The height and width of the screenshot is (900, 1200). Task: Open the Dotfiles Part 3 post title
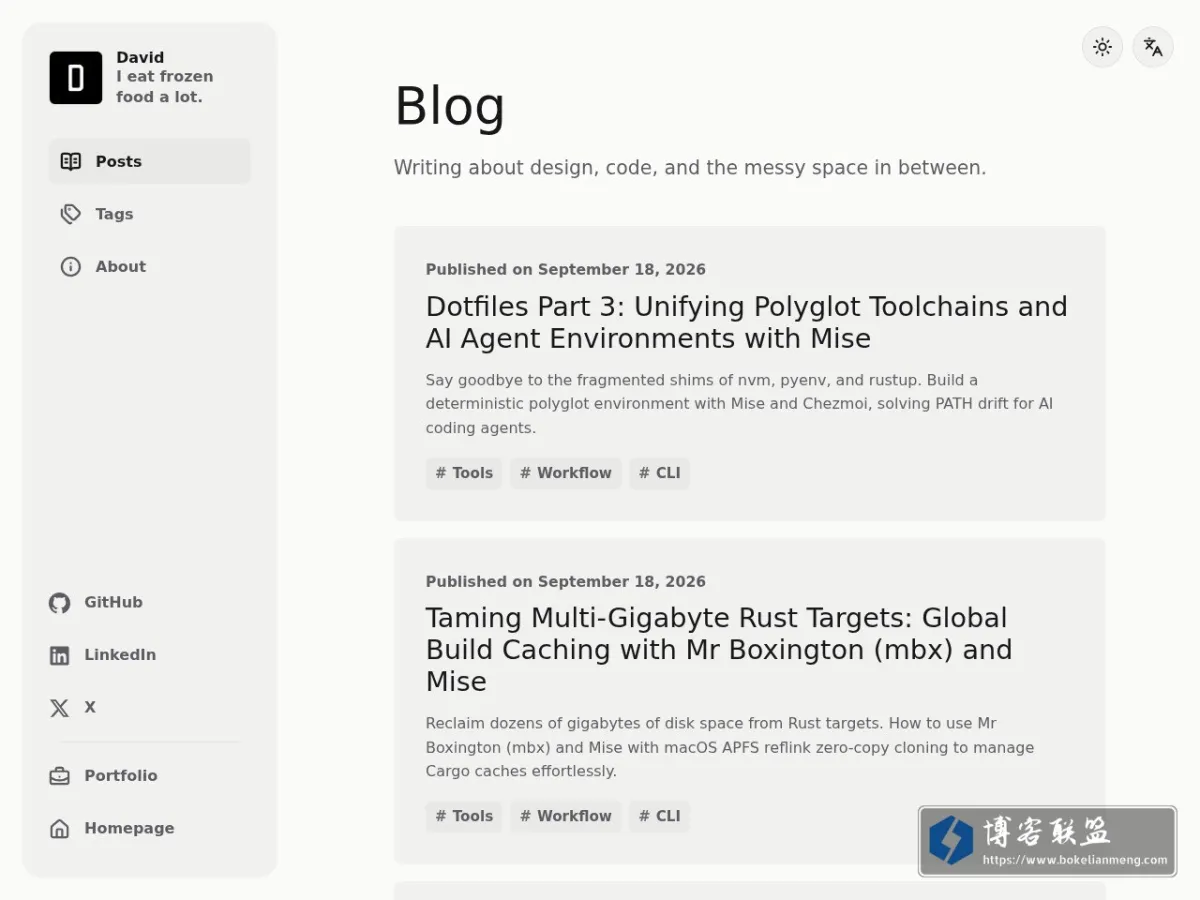point(747,322)
